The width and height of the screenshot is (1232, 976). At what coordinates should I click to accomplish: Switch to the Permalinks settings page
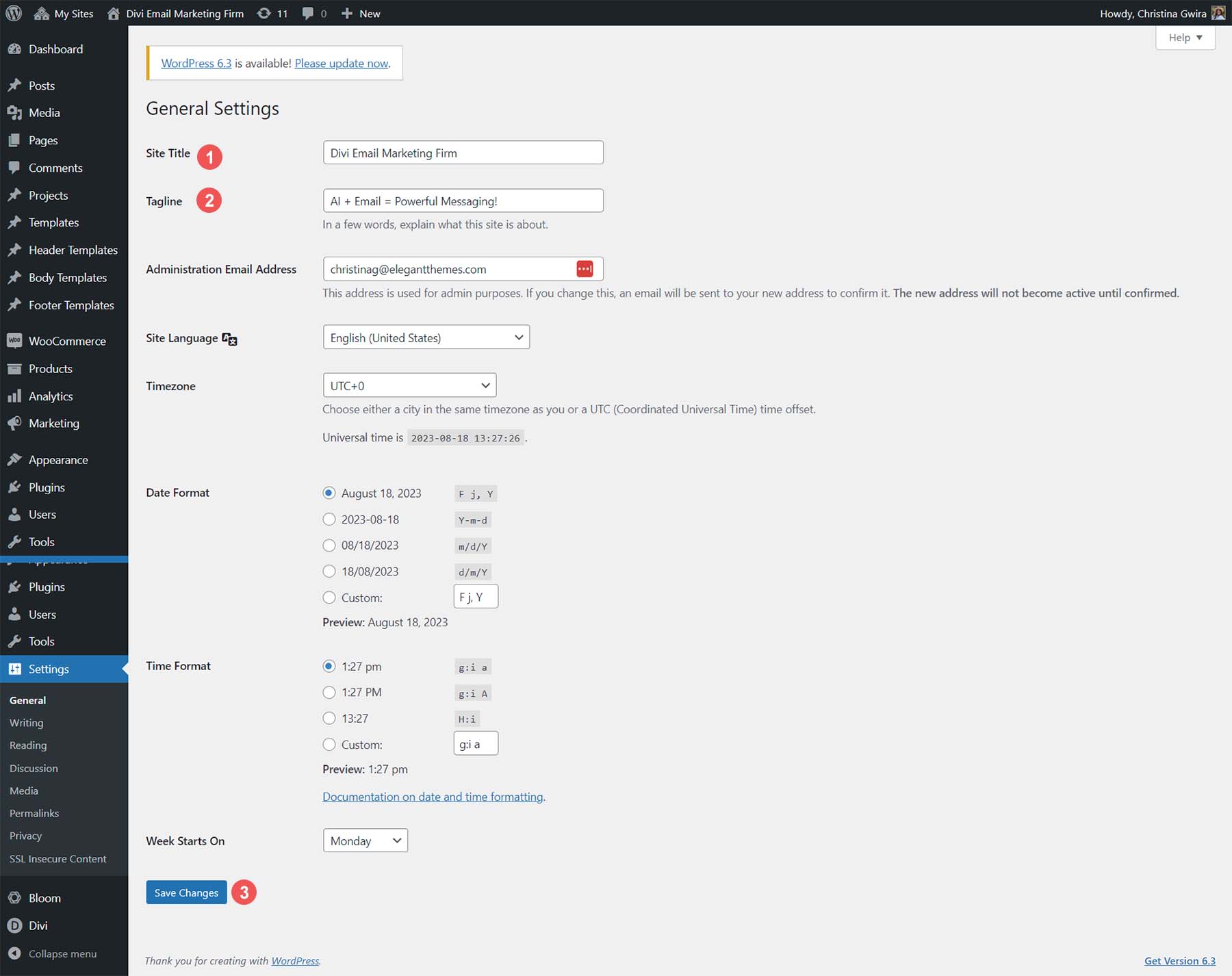tap(34, 812)
